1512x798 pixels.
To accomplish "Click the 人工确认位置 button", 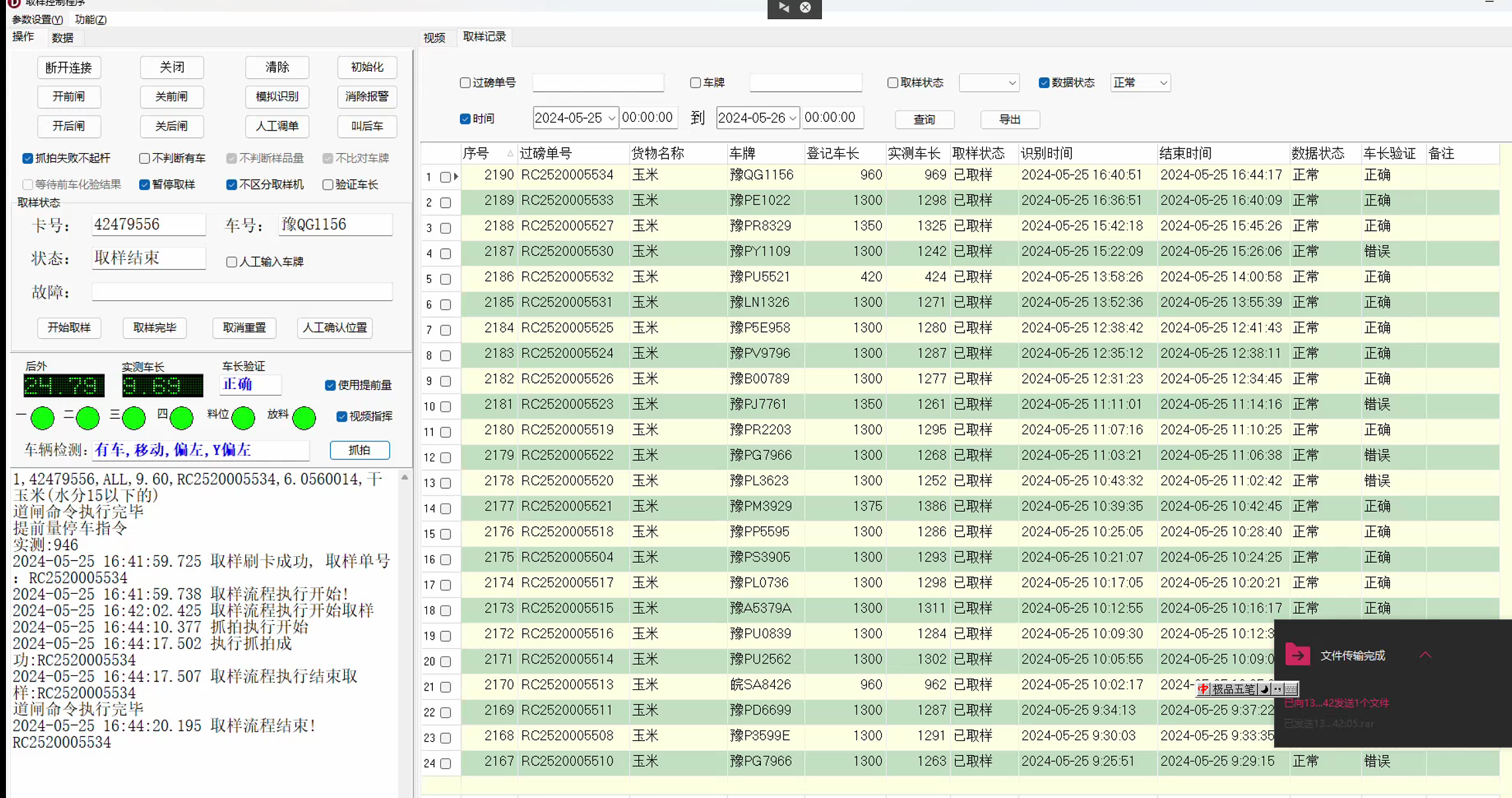I will pyautogui.click(x=335, y=327).
